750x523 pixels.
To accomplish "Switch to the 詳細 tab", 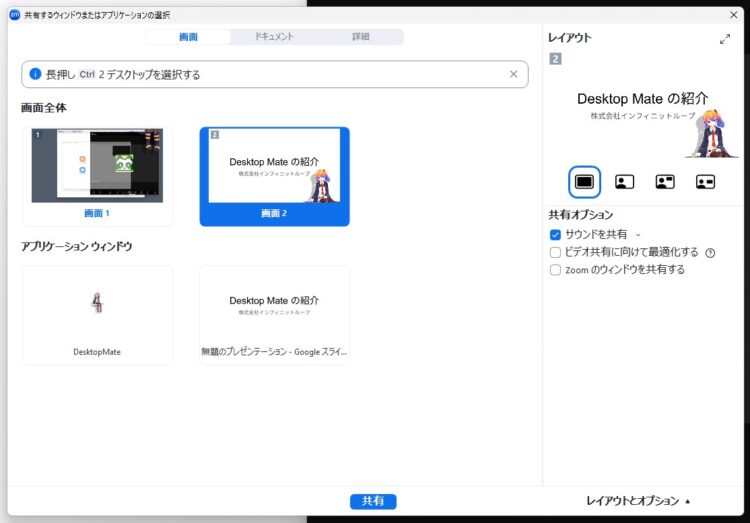I will tap(360, 37).
